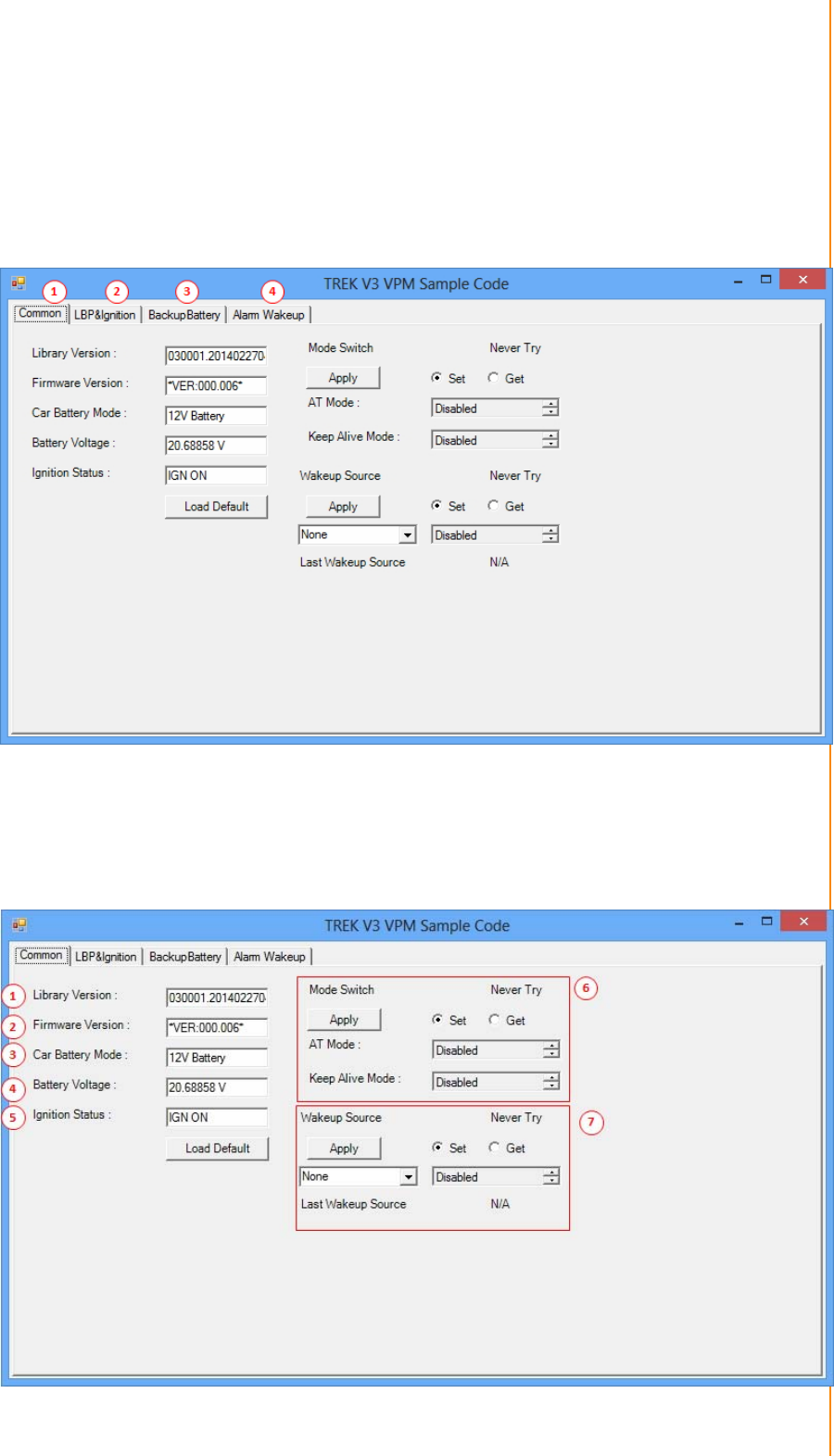Go to the Alarm Wakeup tab in the top window
The image size is (834, 1456).
(269, 315)
